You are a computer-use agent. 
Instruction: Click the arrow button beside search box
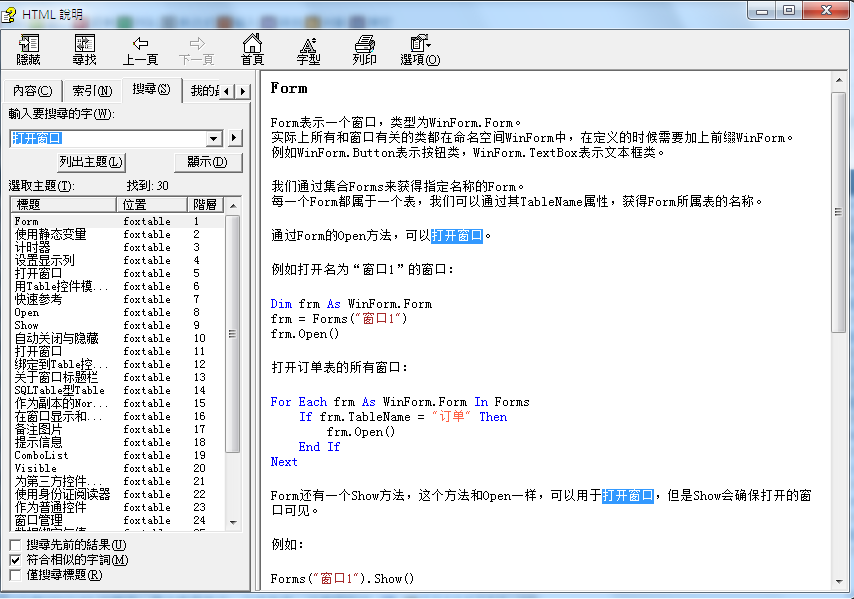point(235,138)
